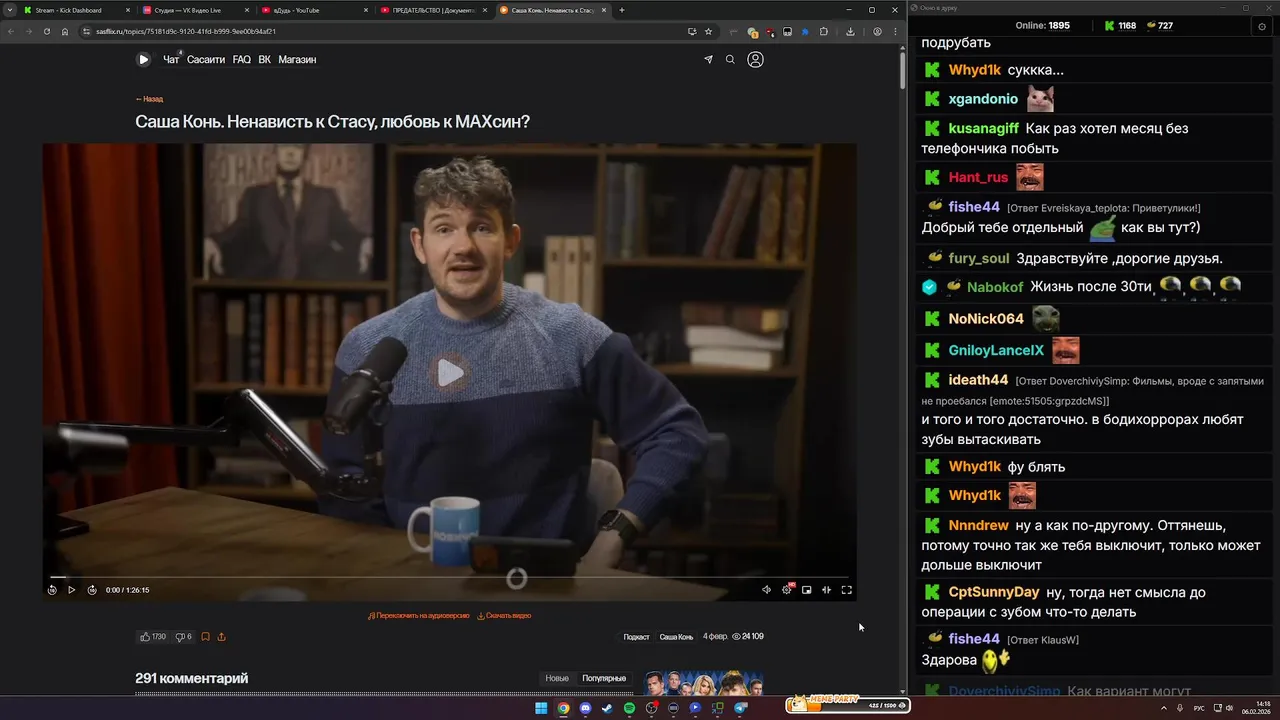Viewport: 1280px width, 720px height.
Task: Open the tab search dropdown arrow
Action: coord(10,10)
